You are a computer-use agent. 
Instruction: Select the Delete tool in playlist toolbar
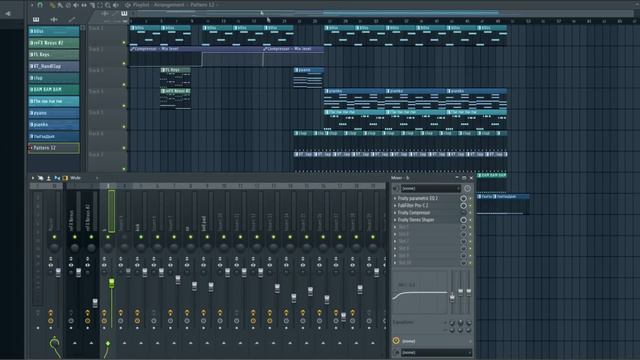pos(68,5)
